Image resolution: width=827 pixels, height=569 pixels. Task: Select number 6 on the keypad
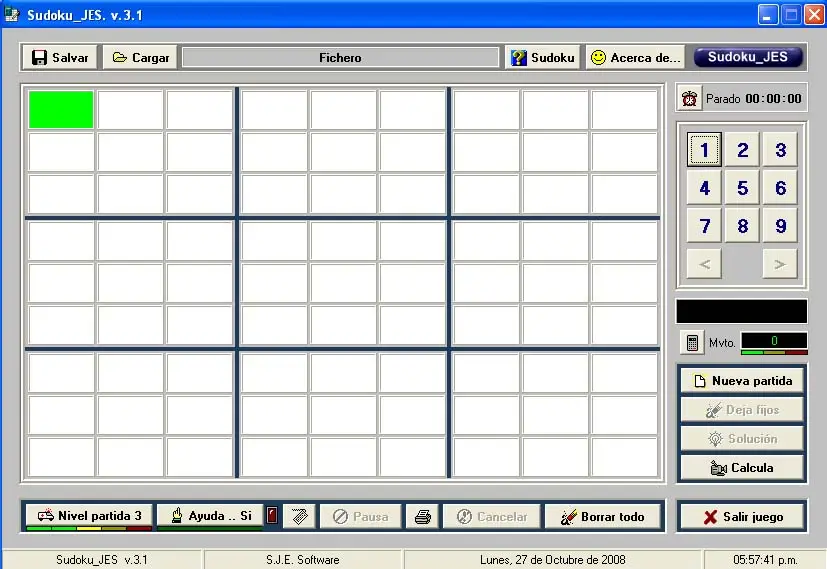tap(780, 188)
